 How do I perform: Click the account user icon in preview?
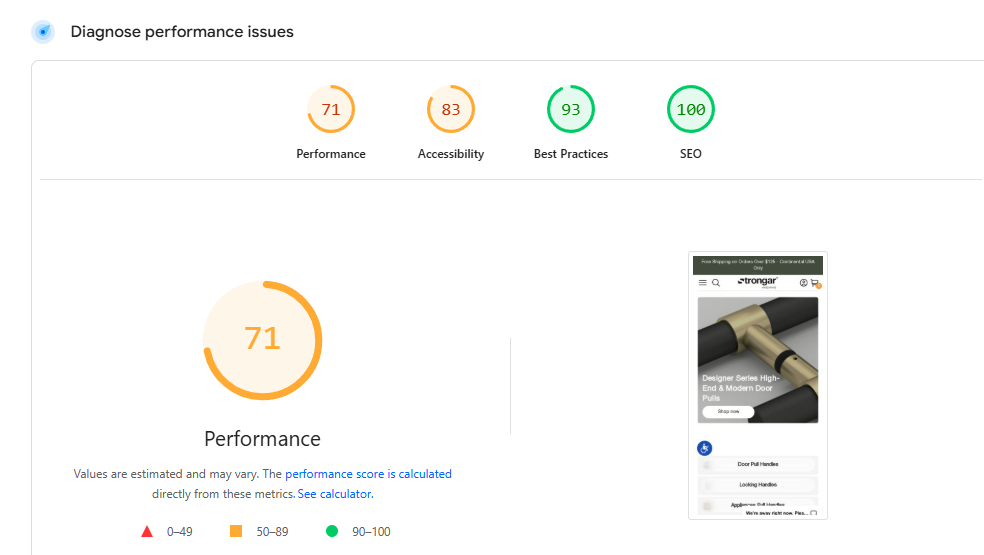click(803, 283)
